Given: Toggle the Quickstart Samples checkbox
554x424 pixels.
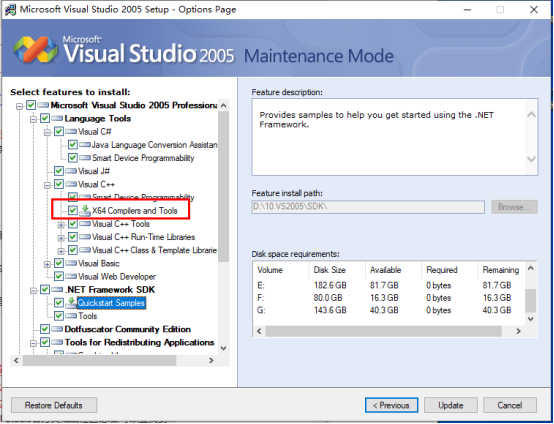Looking at the screenshot, I should tap(59, 303).
